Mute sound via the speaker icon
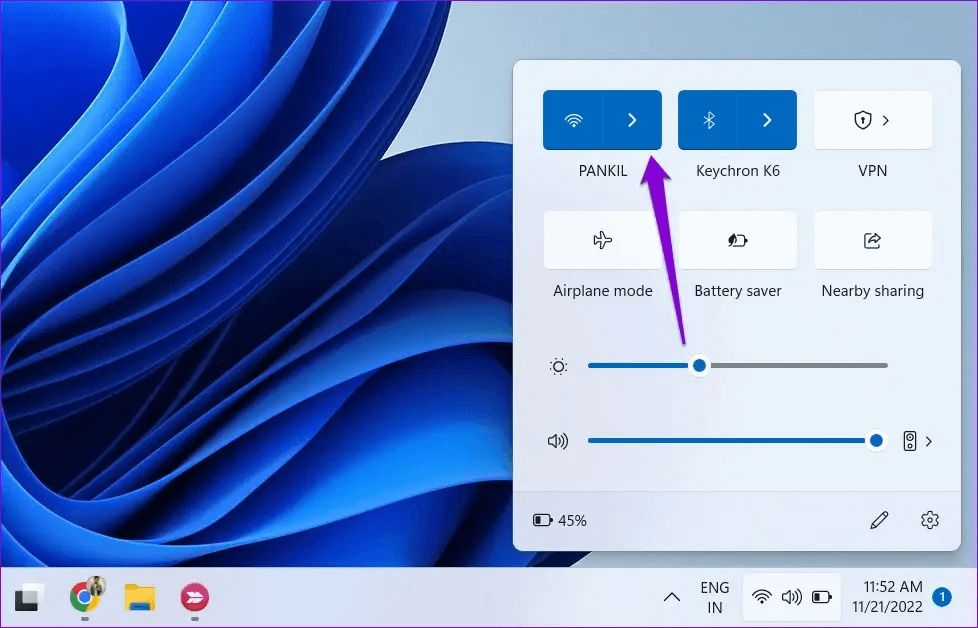 [x=558, y=442]
